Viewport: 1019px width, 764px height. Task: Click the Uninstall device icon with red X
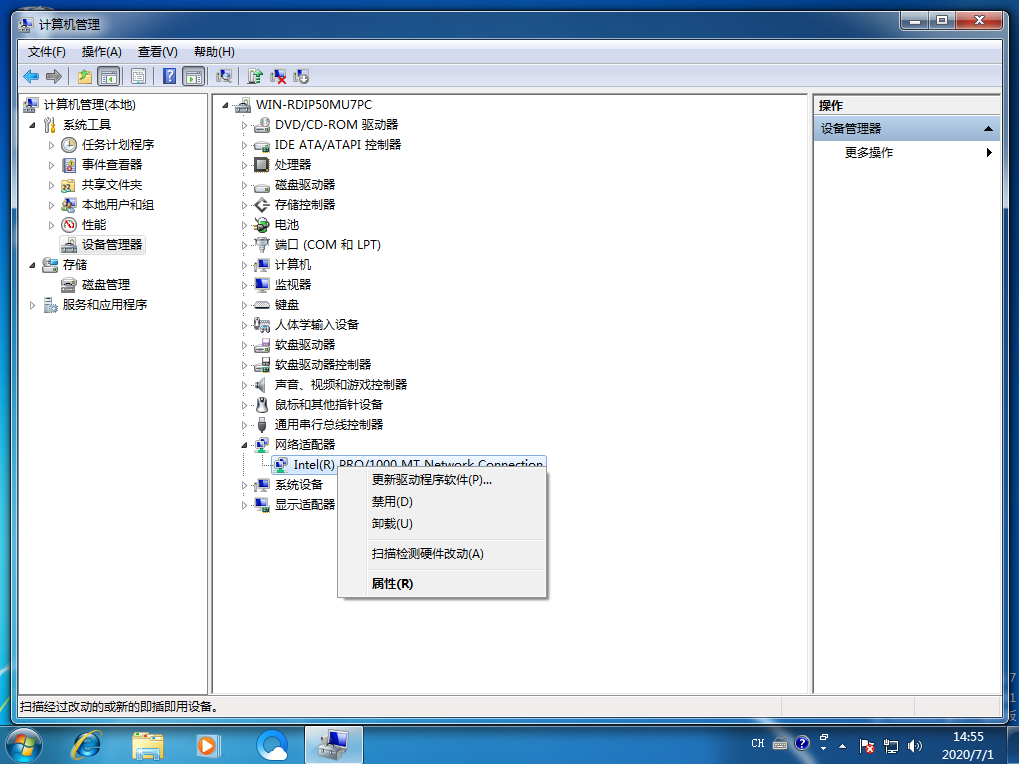279,76
